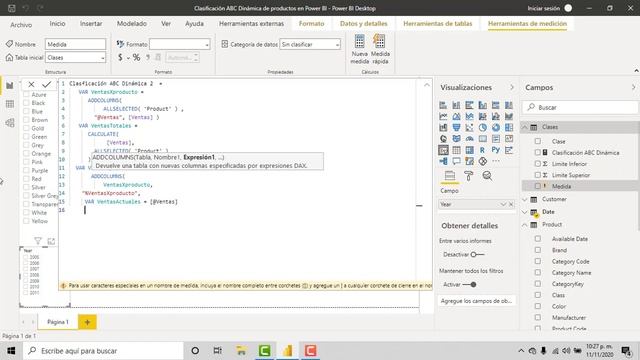
Task: Select the slicer visual
Action: (x=443, y=150)
